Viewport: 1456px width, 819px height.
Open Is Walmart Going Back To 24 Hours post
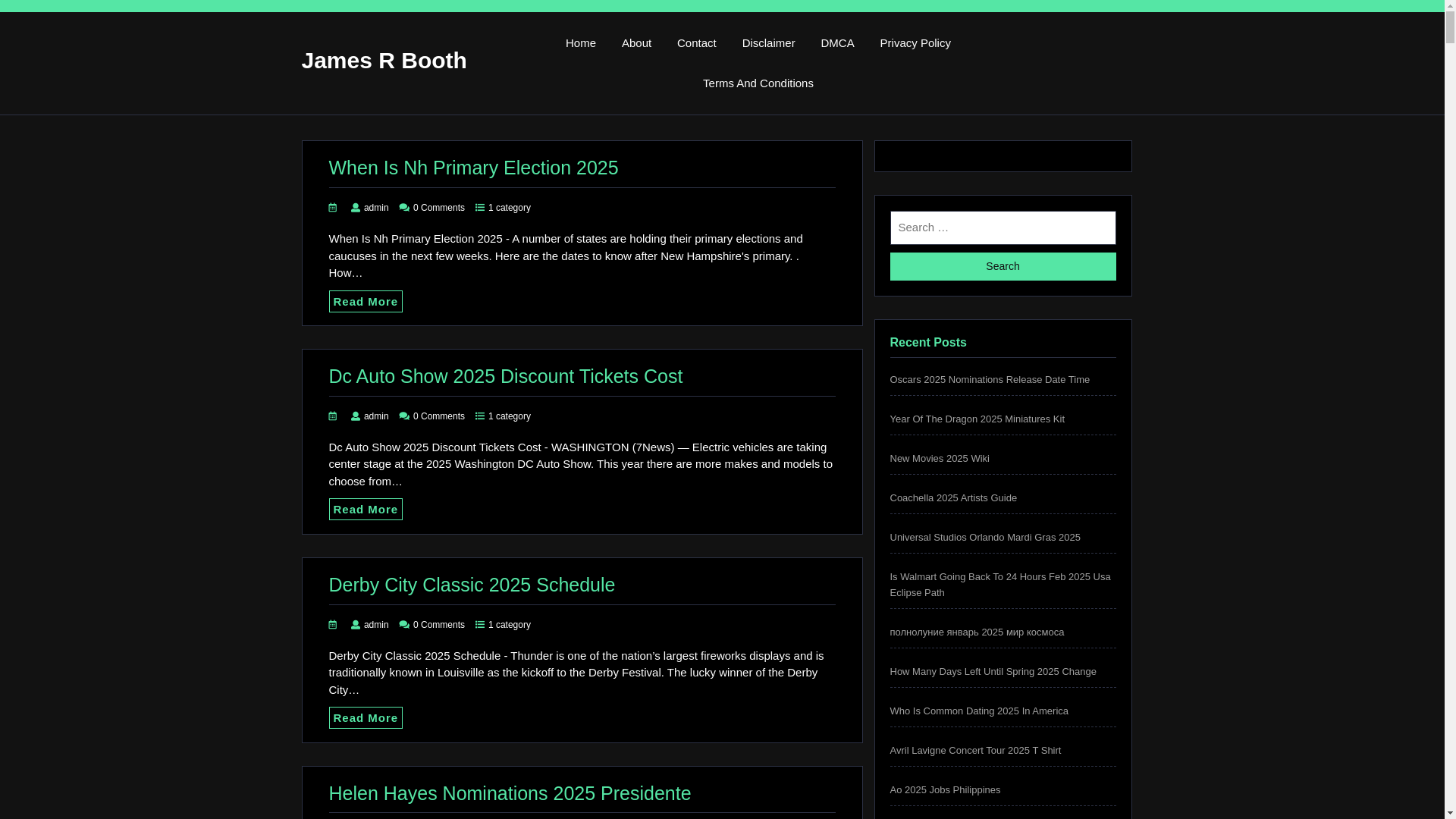click(x=1000, y=585)
